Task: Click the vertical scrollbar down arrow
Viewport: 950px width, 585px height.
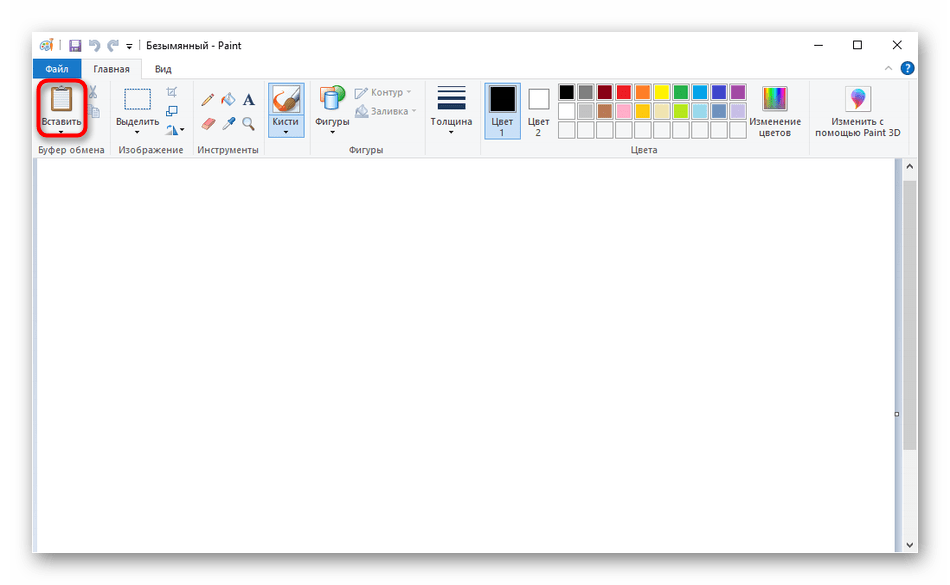Action: pos(909,544)
